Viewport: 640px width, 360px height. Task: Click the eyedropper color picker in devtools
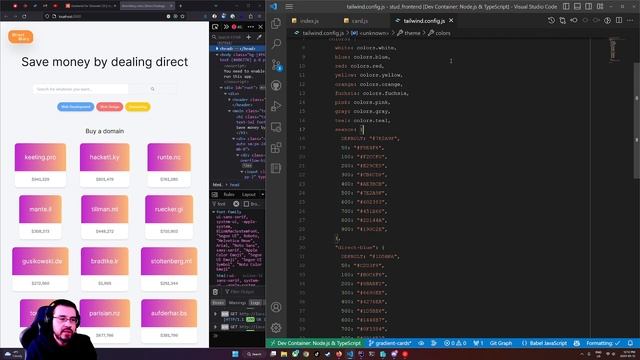259,37
